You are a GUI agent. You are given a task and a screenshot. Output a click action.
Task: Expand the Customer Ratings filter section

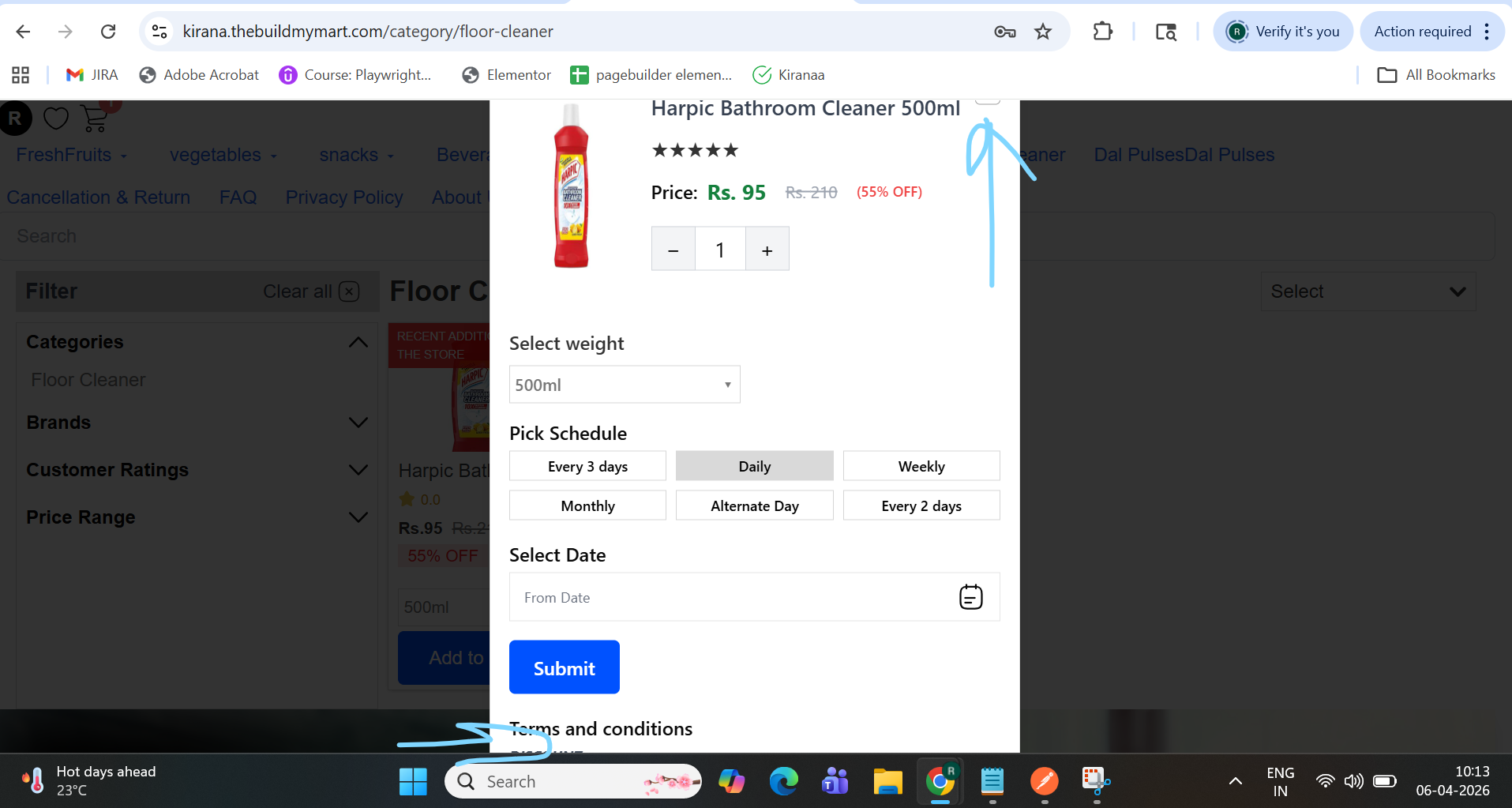[358, 470]
